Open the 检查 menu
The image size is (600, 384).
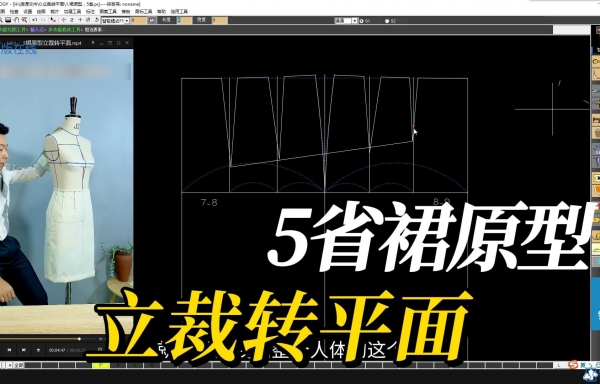point(14,11)
